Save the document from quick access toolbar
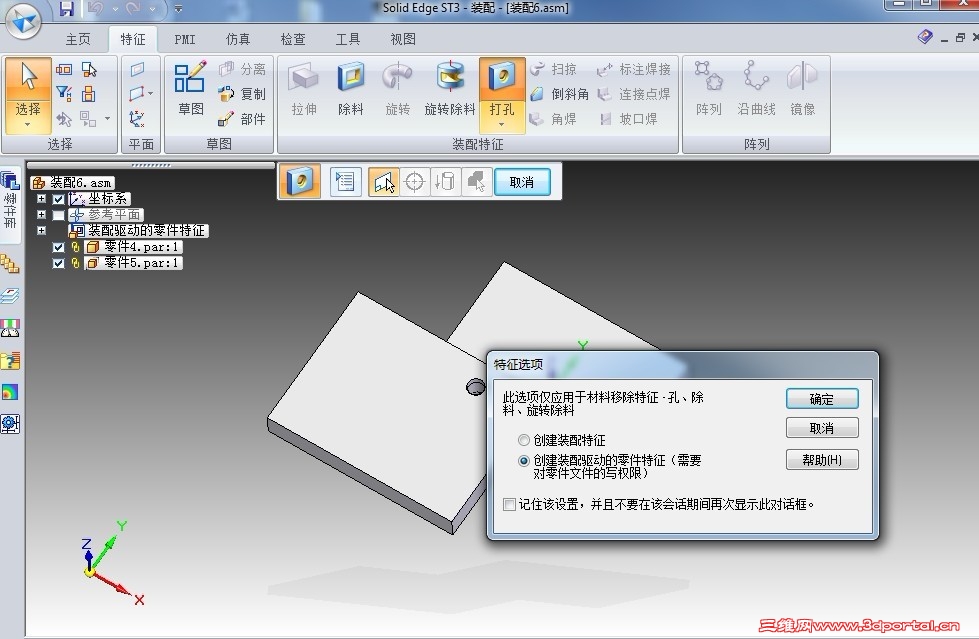Image resolution: width=979 pixels, height=639 pixels. 66,9
